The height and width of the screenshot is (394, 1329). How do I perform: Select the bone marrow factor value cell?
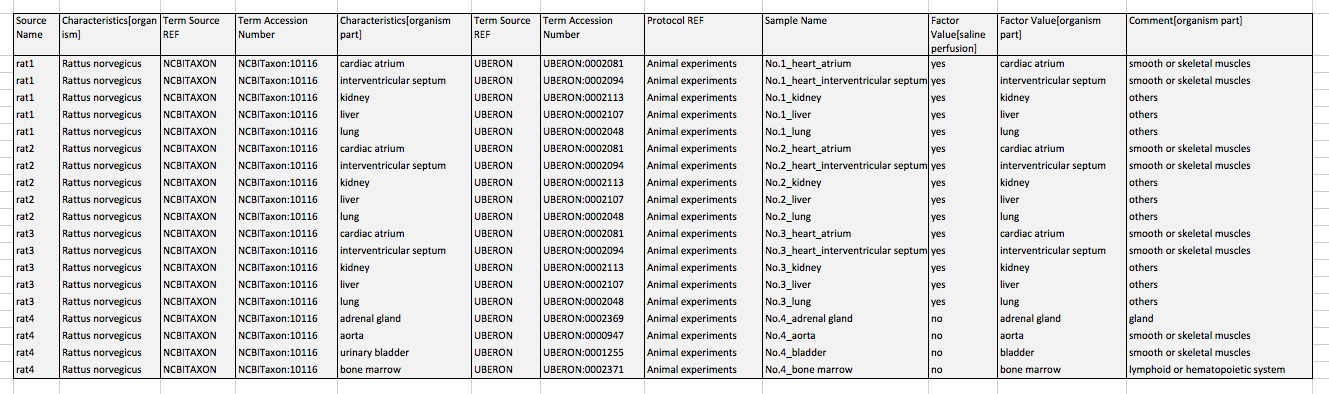coord(1060,370)
